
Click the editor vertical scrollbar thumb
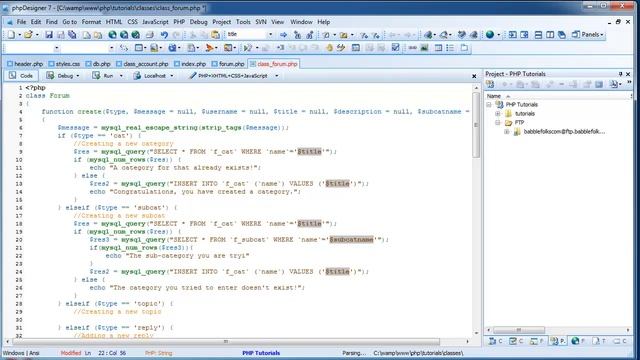(x=476, y=125)
